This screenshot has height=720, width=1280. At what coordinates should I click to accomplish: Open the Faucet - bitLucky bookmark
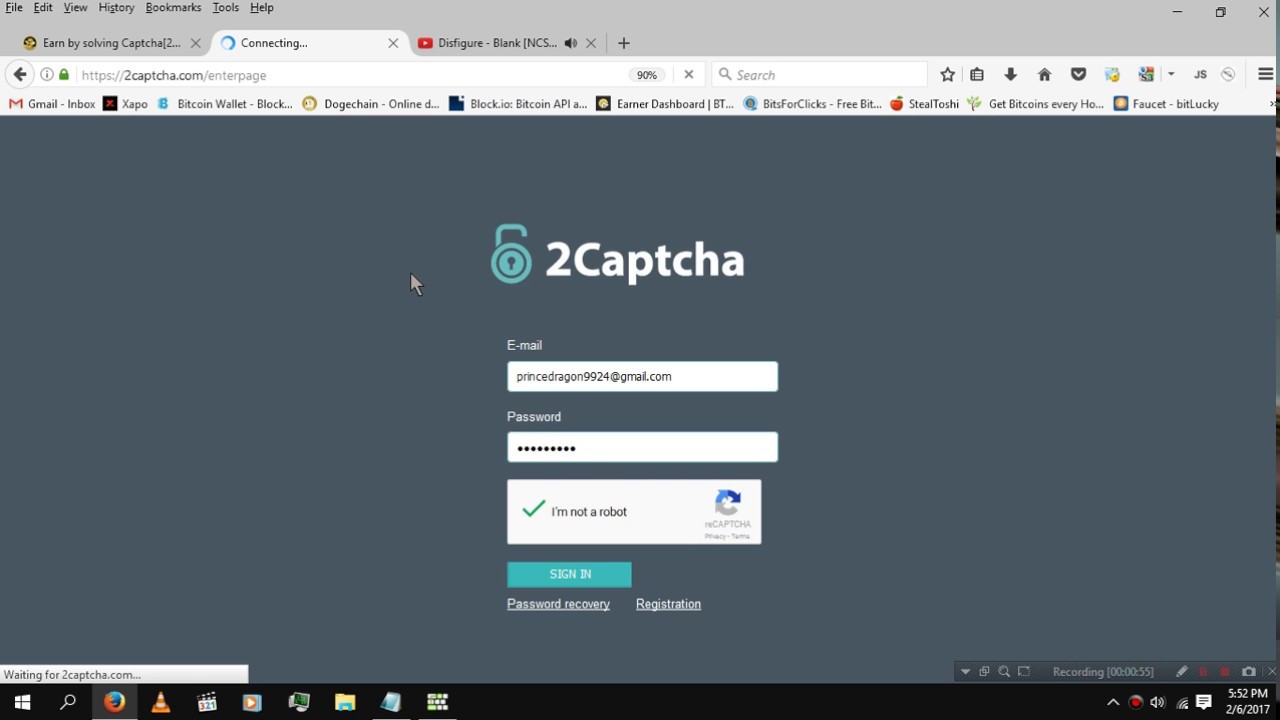(x=1166, y=104)
